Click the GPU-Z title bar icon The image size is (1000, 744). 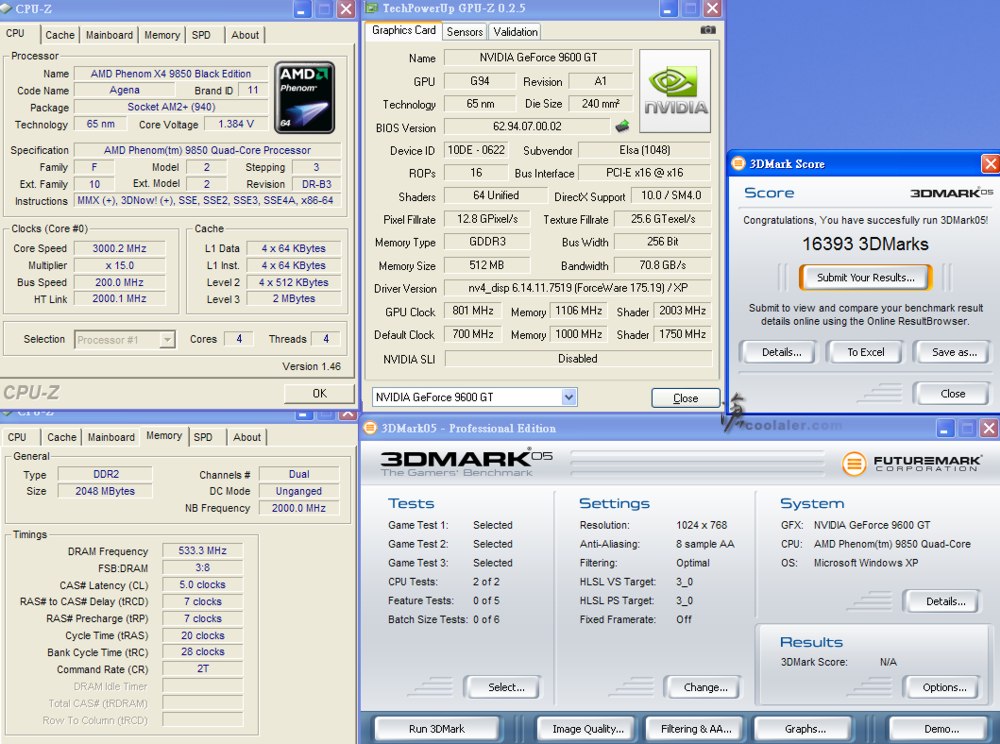[372, 8]
